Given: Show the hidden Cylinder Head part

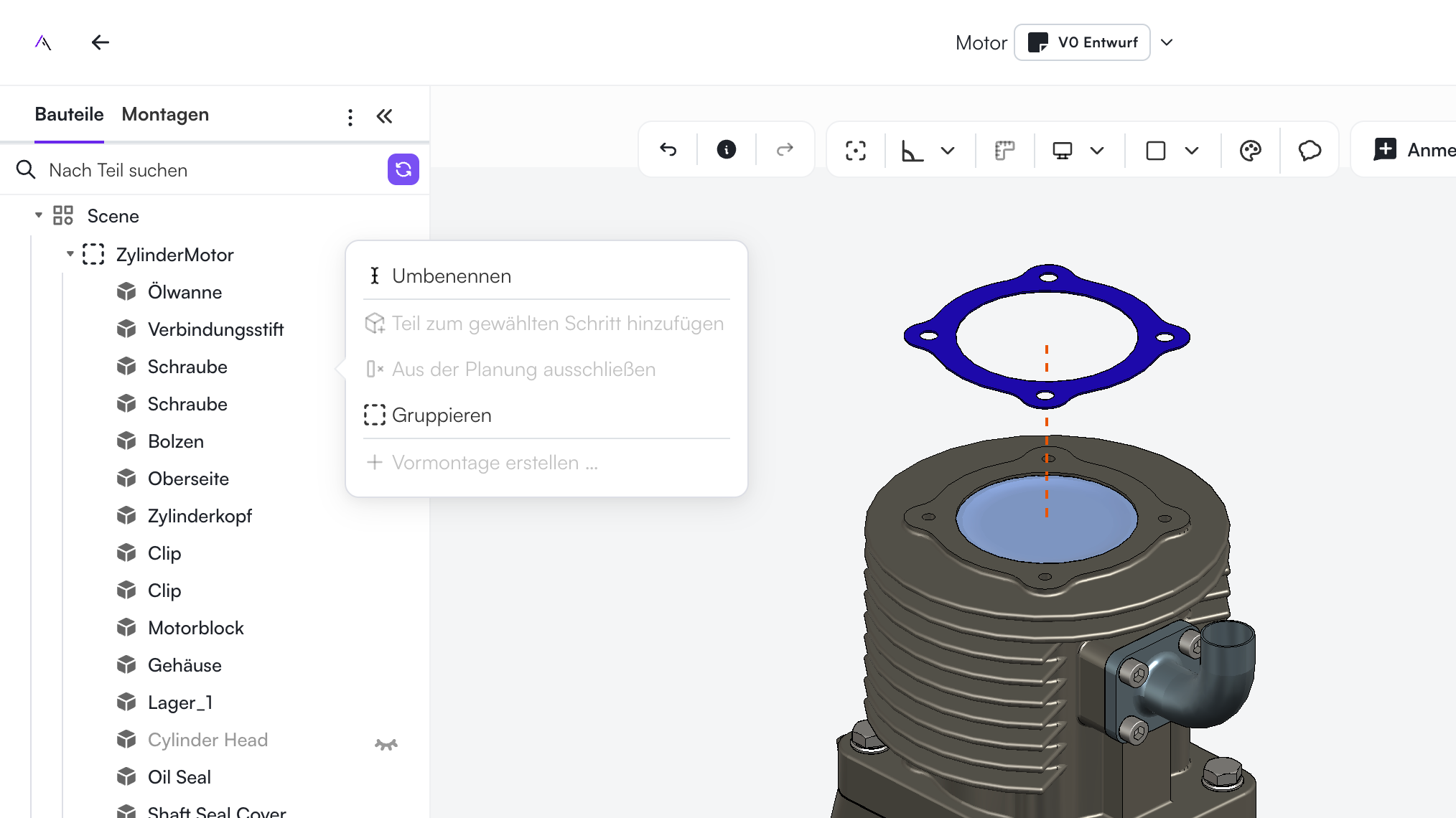Looking at the screenshot, I should click(386, 744).
